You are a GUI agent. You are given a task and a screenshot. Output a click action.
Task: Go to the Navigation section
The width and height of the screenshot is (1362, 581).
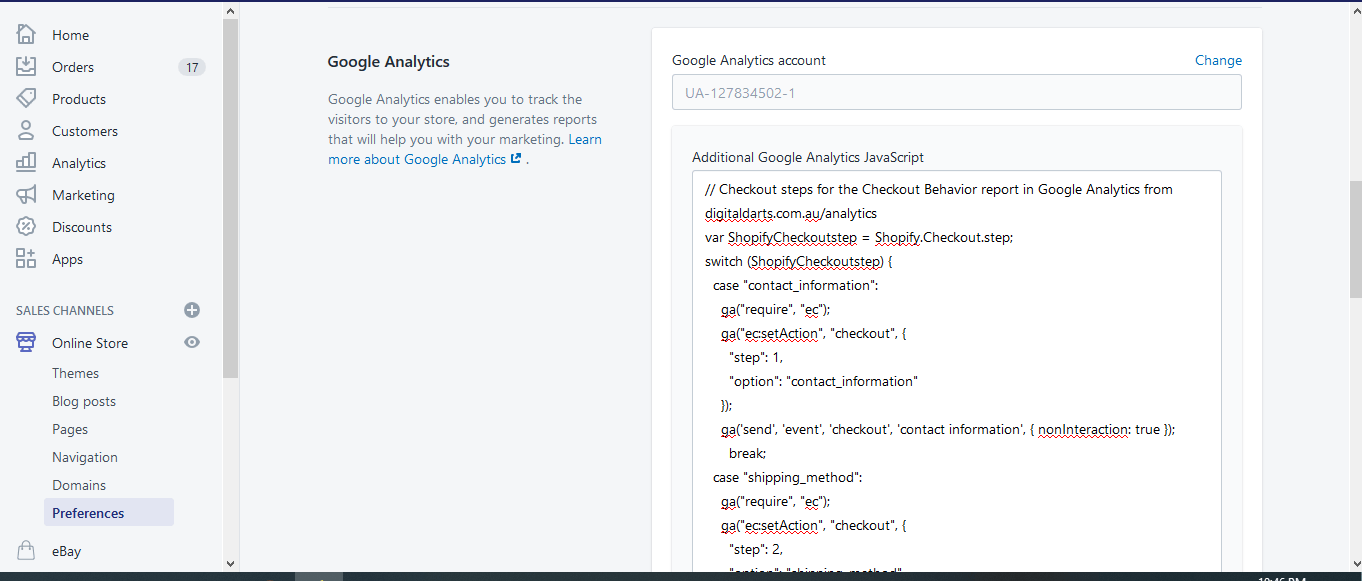pyautogui.click(x=85, y=456)
